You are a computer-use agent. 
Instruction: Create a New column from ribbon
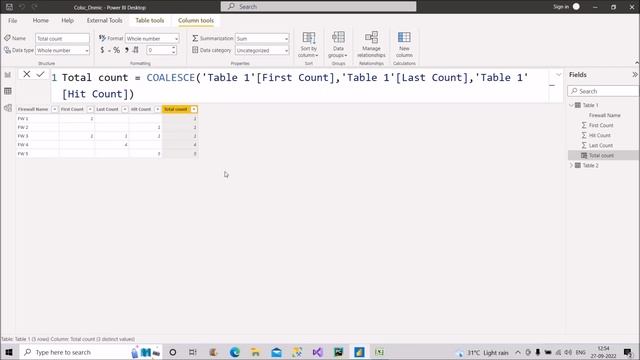(x=404, y=44)
